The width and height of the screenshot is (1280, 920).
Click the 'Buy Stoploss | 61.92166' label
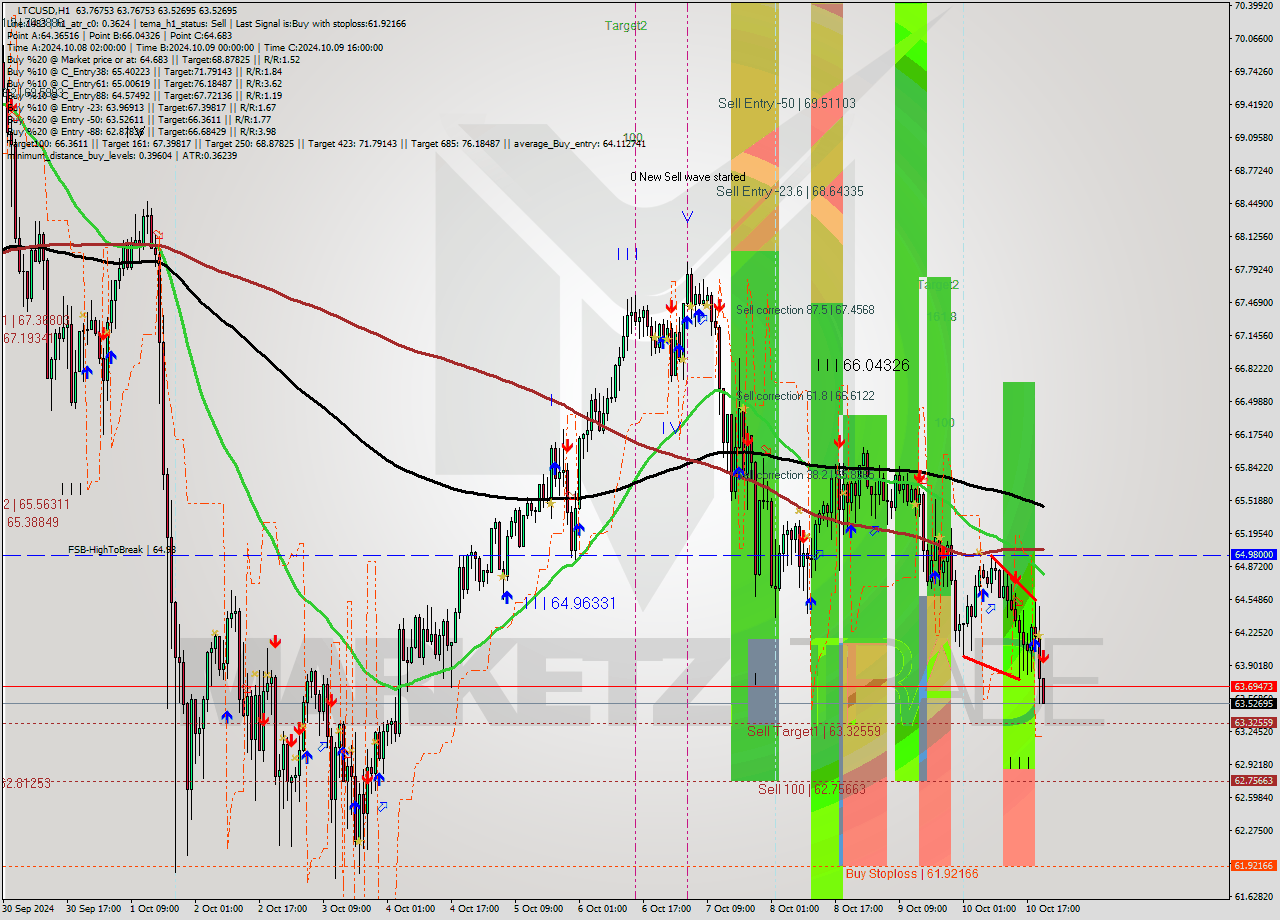(x=912, y=873)
